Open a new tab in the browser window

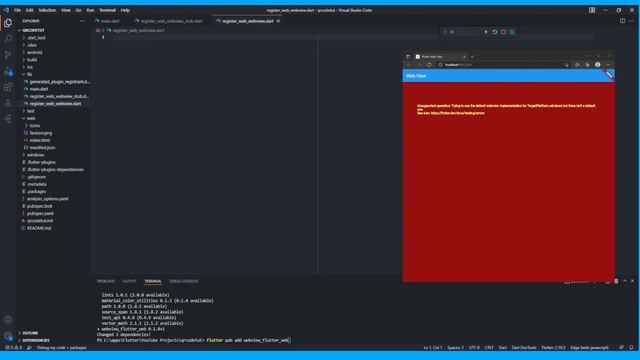(472, 57)
